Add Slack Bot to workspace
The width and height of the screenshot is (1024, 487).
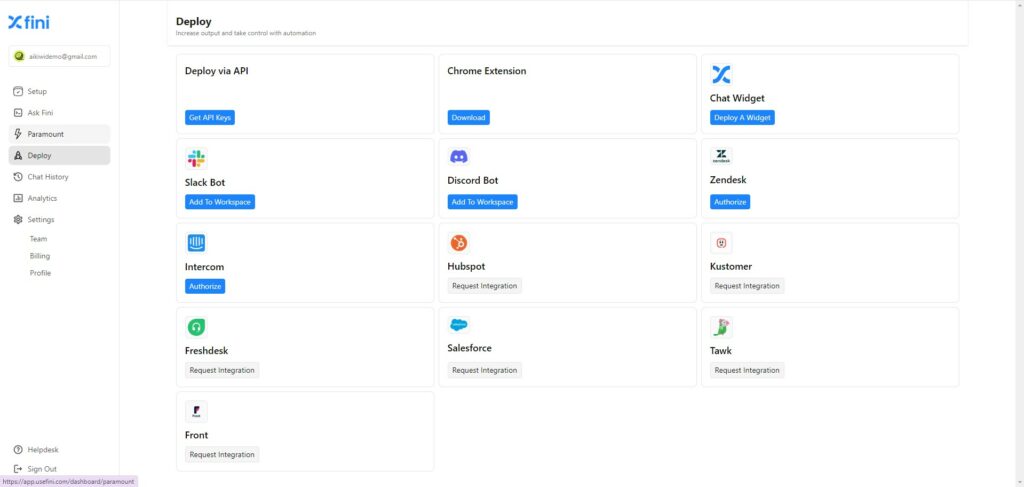click(219, 202)
